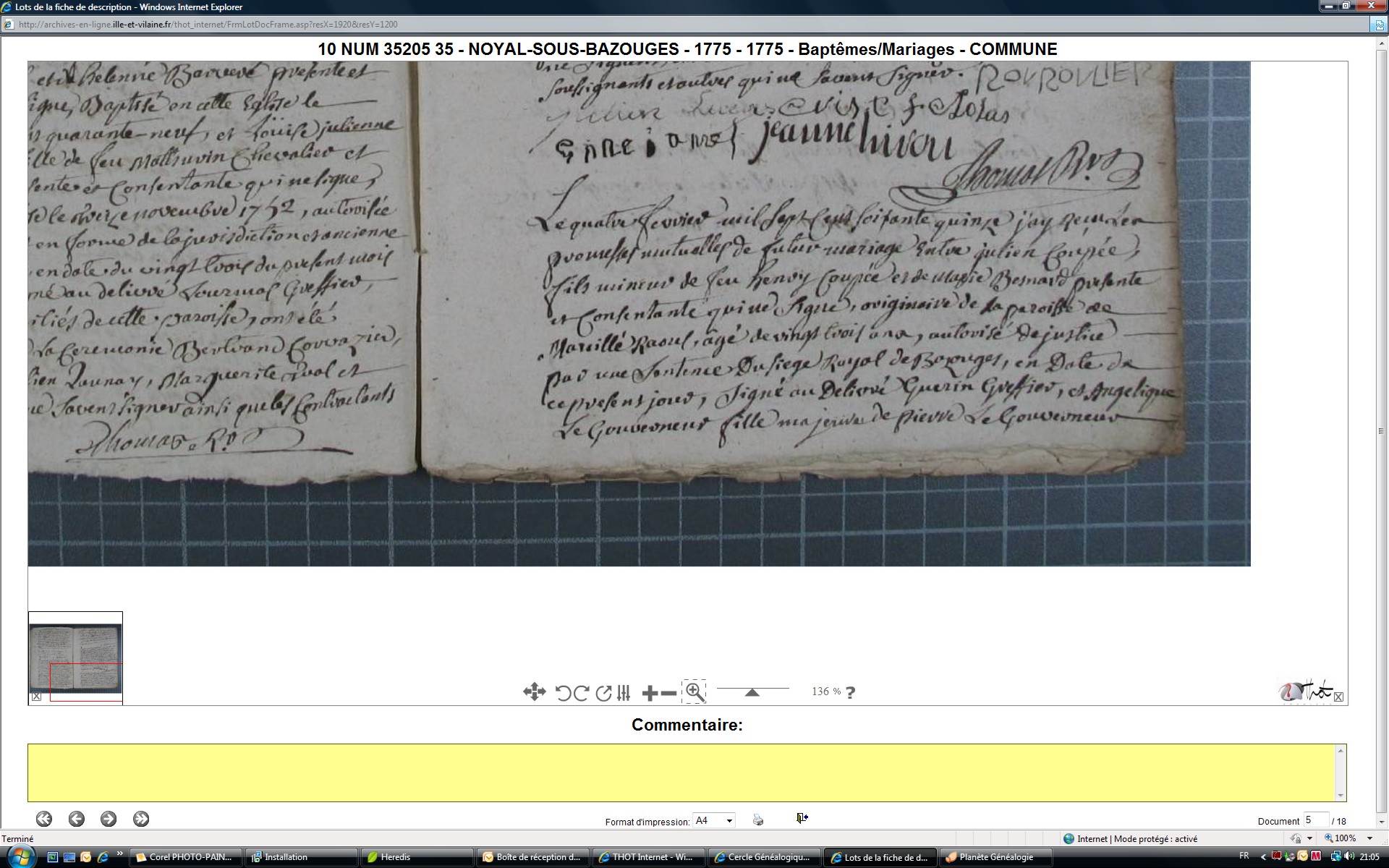The width and height of the screenshot is (1389, 868).
Task: Rotate image clockwise
Action: (581, 693)
